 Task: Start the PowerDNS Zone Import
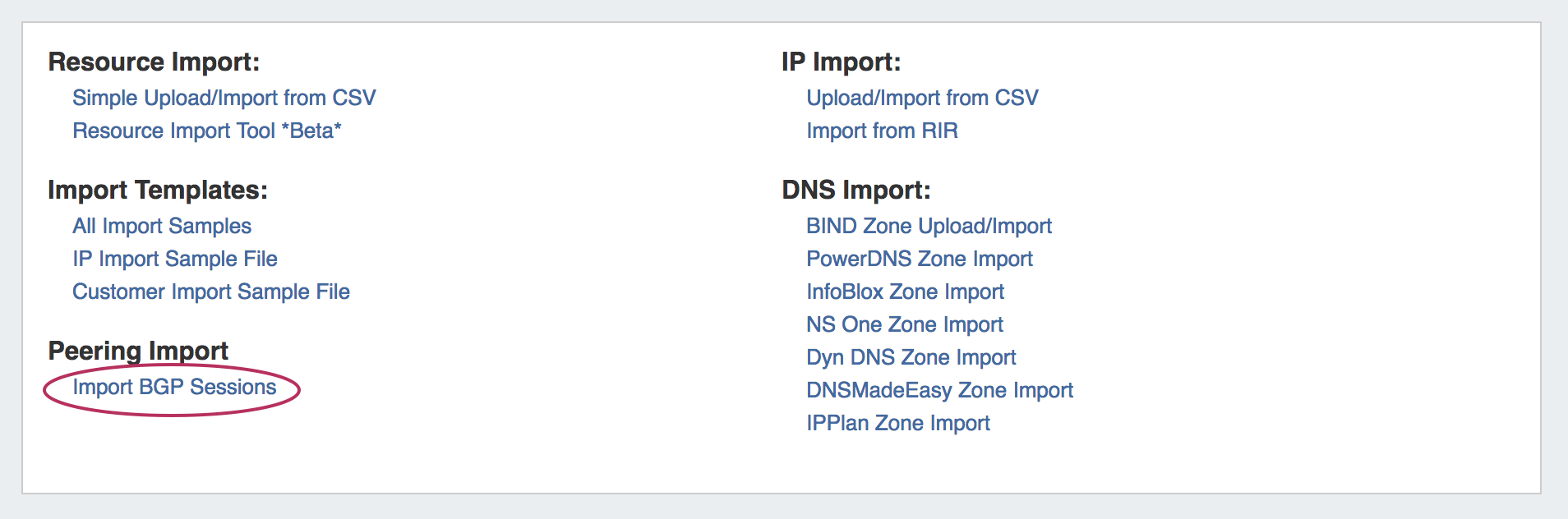[919, 259]
